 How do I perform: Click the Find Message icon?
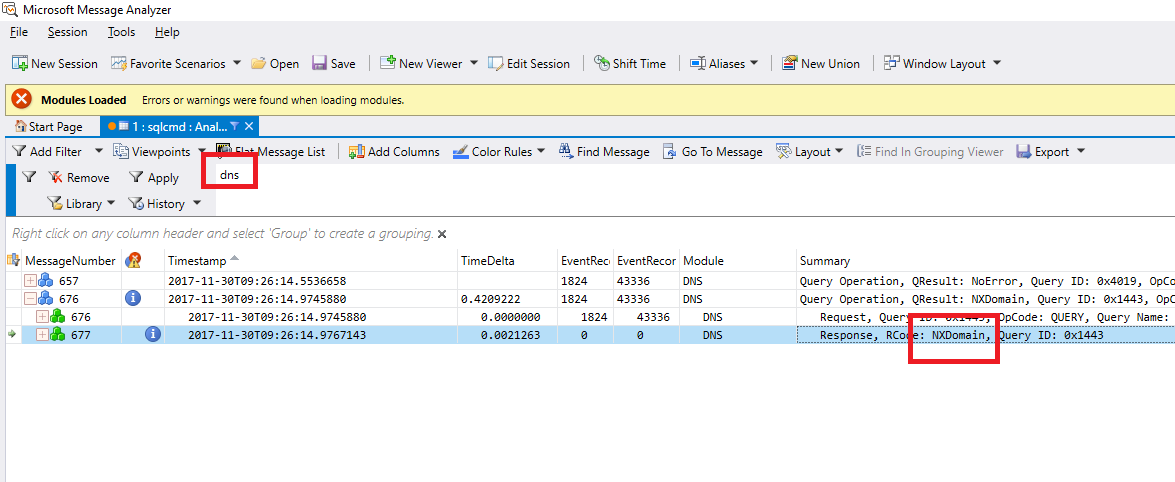pos(565,152)
